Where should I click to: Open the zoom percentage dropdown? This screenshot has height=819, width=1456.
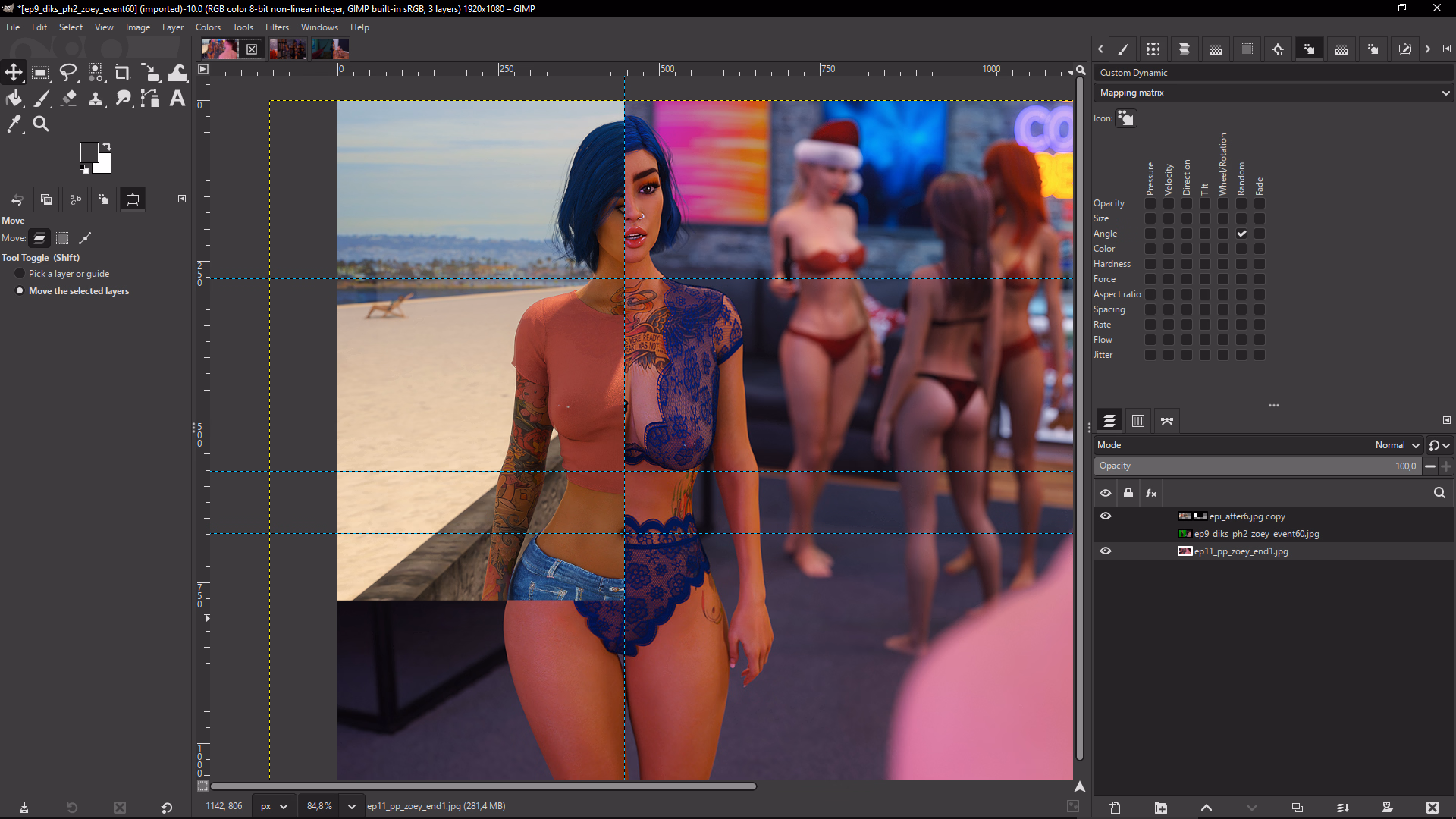(x=351, y=806)
